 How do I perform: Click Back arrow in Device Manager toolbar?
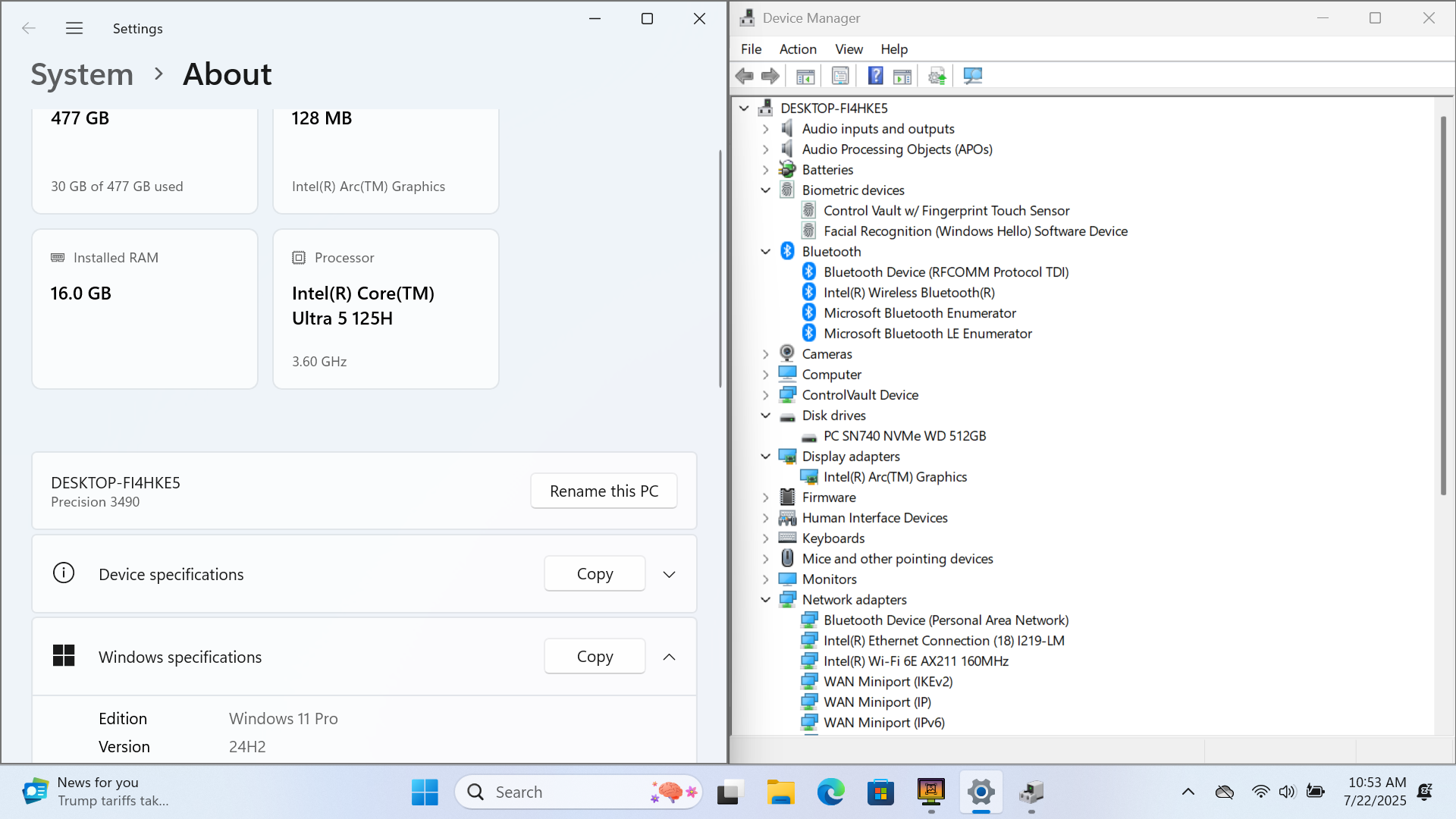click(x=745, y=76)
